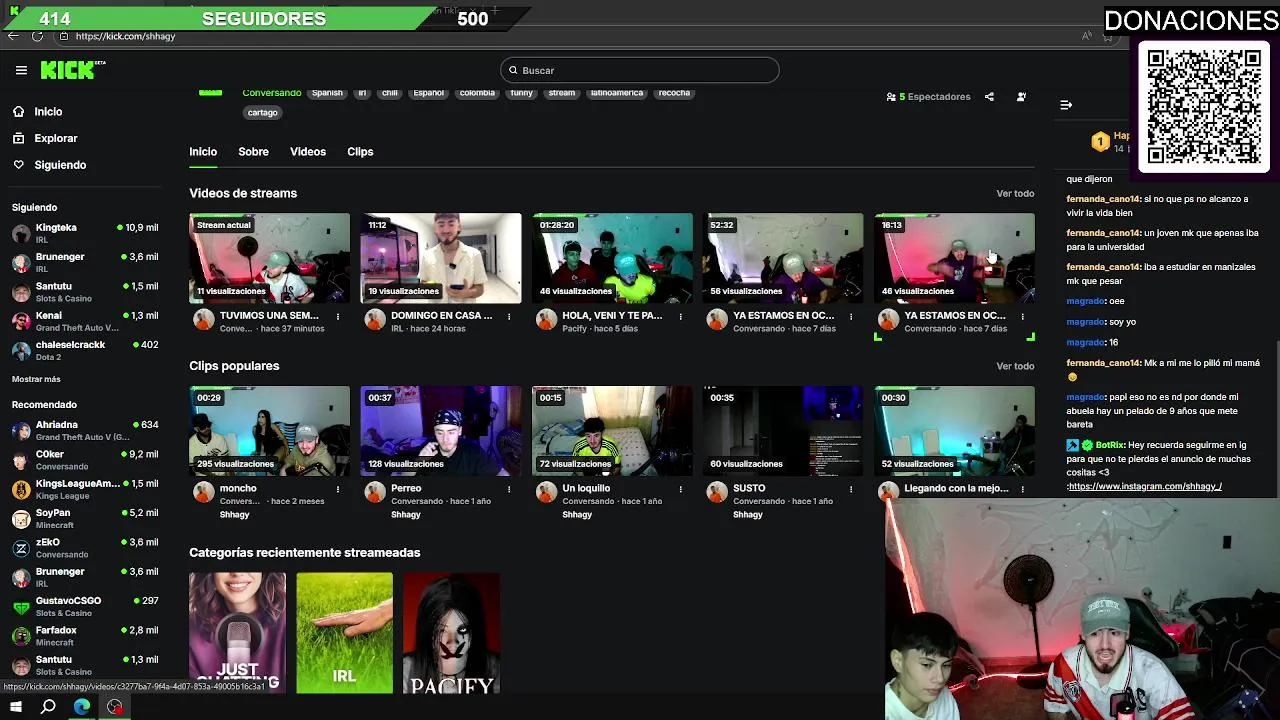This screenshot has height=720, width=1280.
Task: Open options for Perreo clip
Action: click(509, 490)
